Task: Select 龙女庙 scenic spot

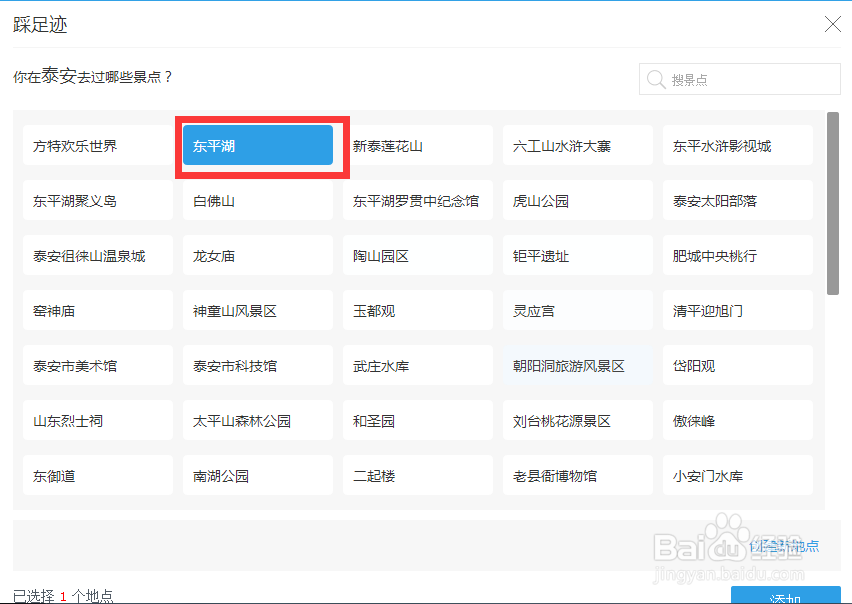Action: (257, 255)
